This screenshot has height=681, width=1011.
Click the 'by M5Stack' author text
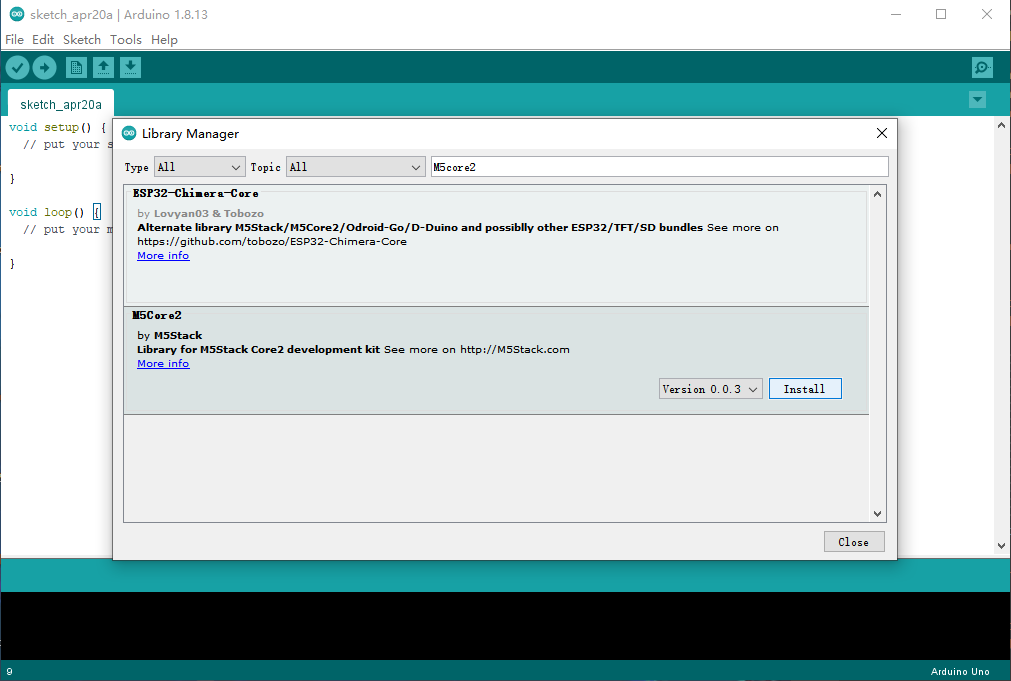(x=170, y=335)
